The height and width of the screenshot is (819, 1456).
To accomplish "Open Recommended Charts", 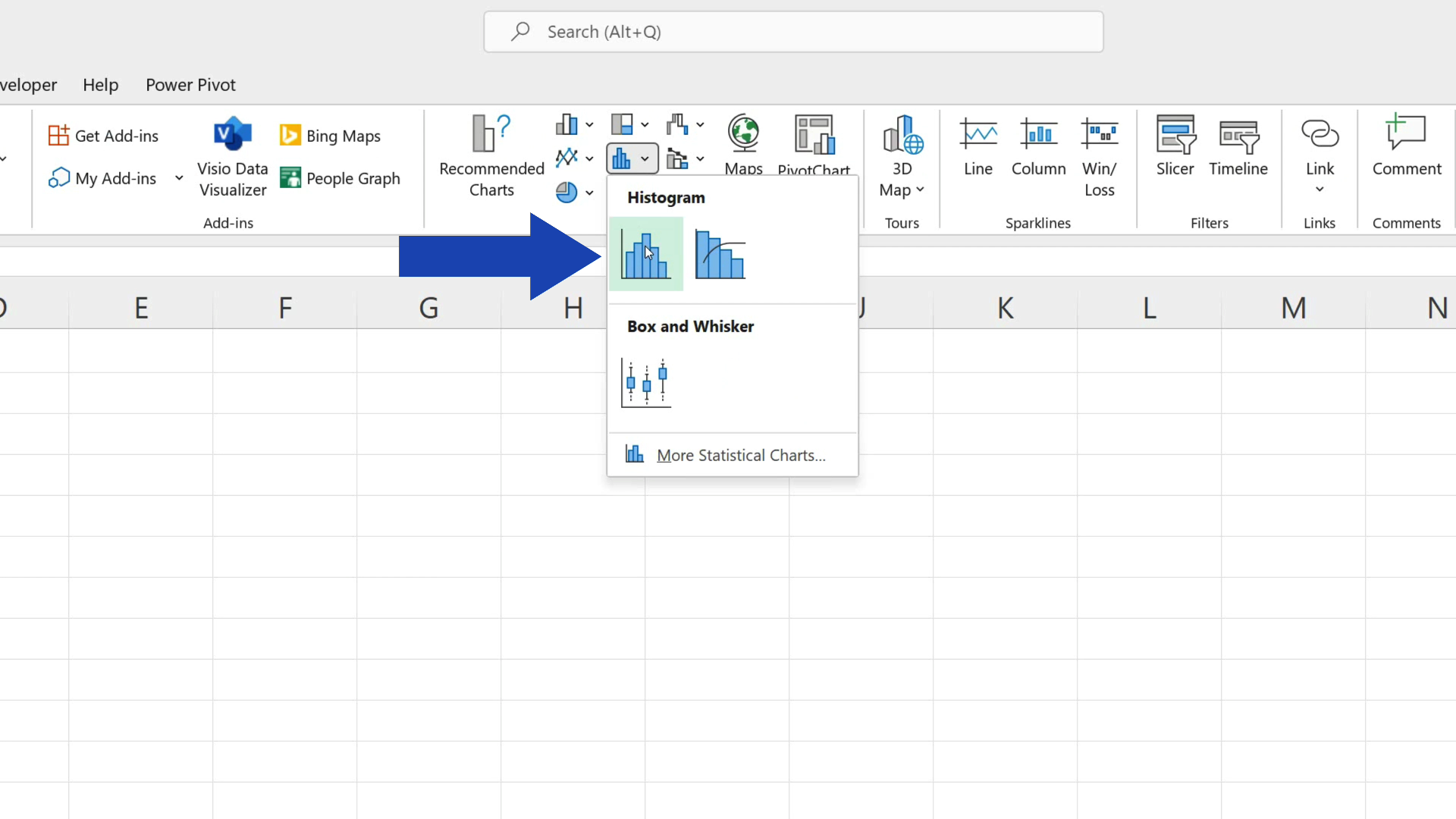I will [490, 154].
